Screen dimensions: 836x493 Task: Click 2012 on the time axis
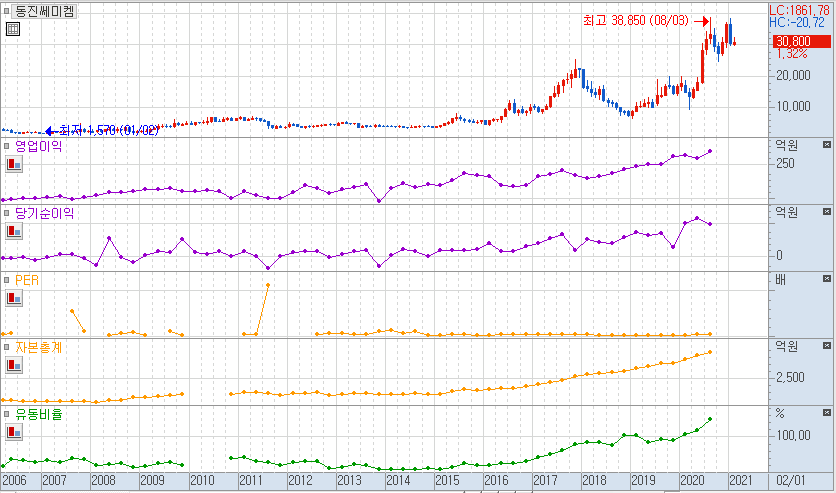(x=300, y=480)
